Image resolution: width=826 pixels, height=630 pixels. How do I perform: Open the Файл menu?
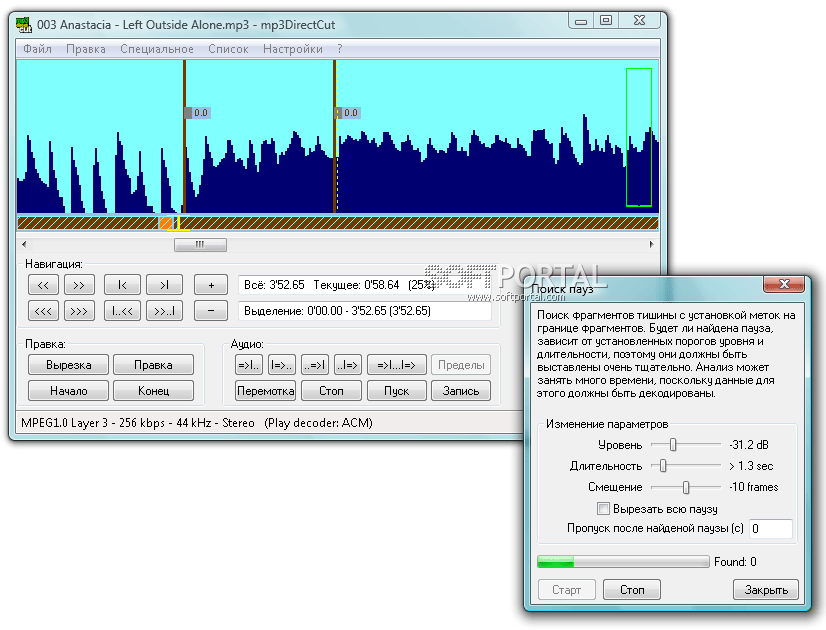pyautogui.click(x=37, y=49)
